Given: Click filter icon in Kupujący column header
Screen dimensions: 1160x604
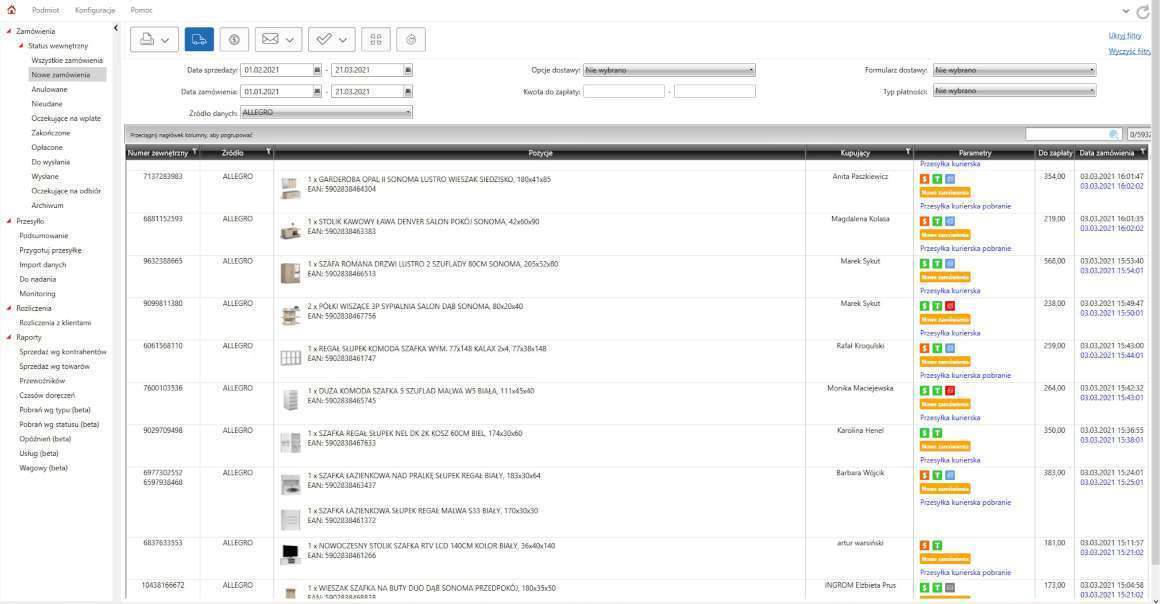Looking at the screenshot, I should [x=907, y=152].
